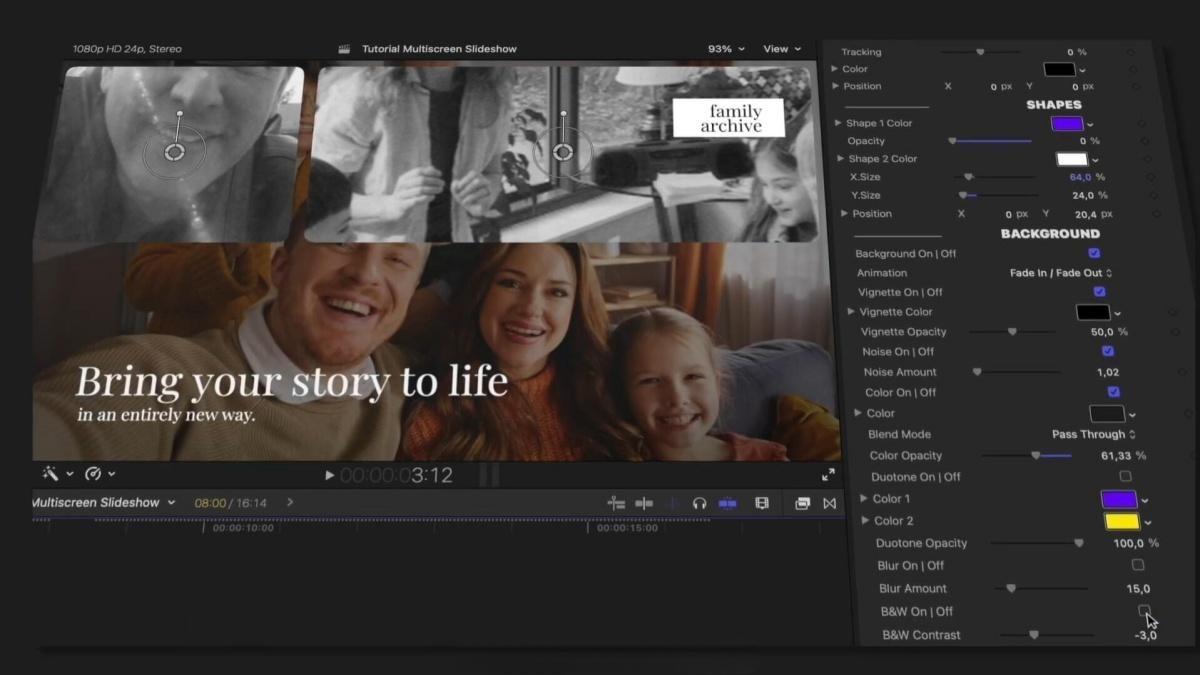Enter fullscreen viewer with expand arrows
Screen dimensions: 1200x675
pos(828,475)
